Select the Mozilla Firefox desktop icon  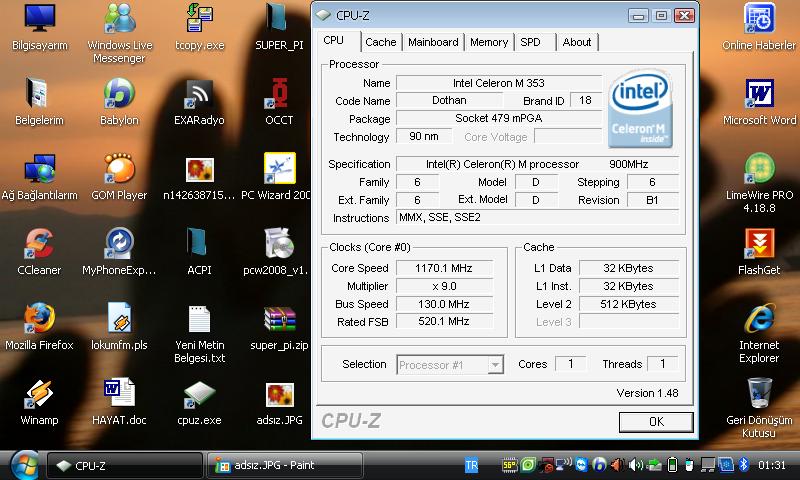click(x=39, y=319)
